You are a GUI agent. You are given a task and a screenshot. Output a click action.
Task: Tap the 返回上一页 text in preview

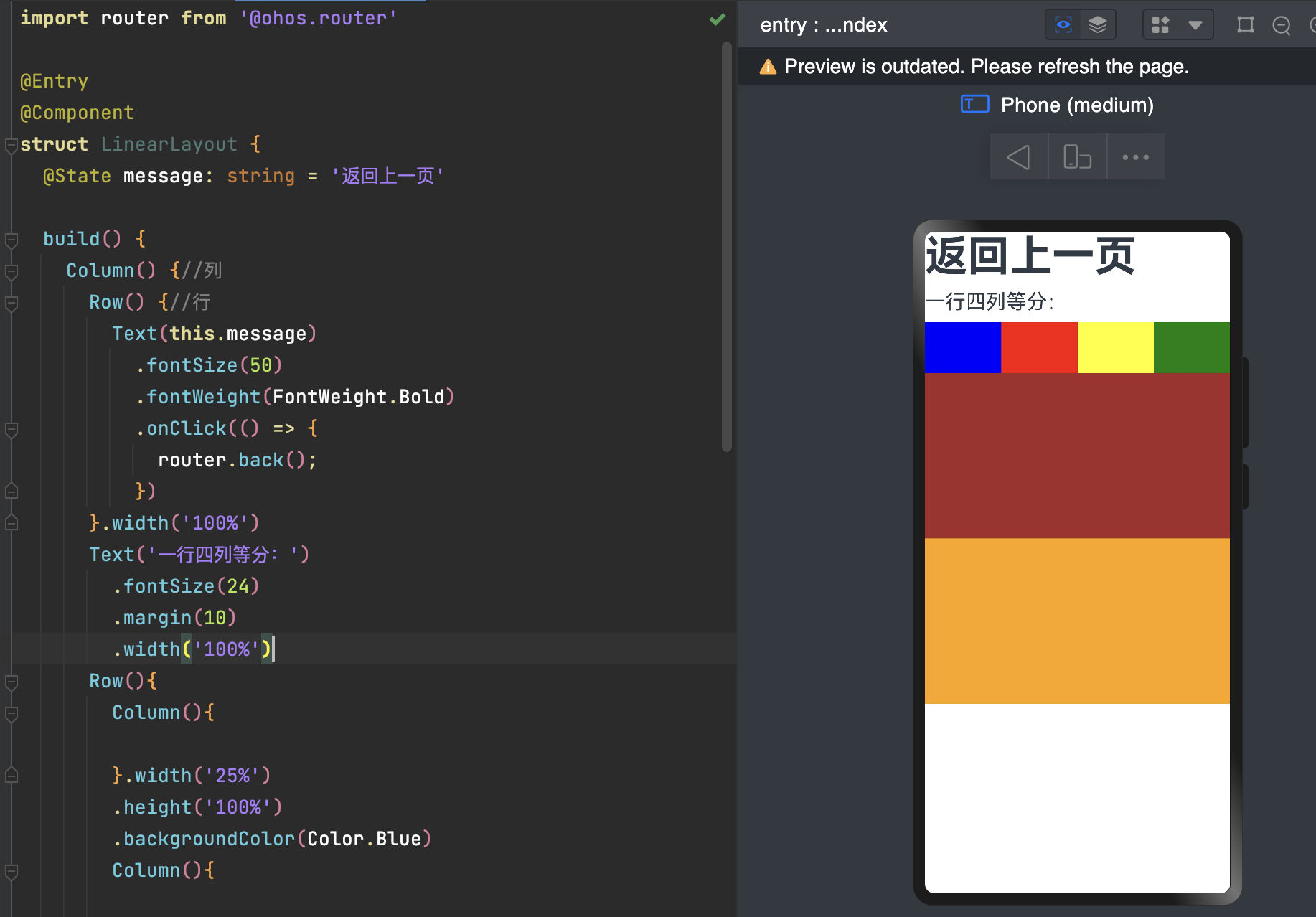pos(1030,255)
